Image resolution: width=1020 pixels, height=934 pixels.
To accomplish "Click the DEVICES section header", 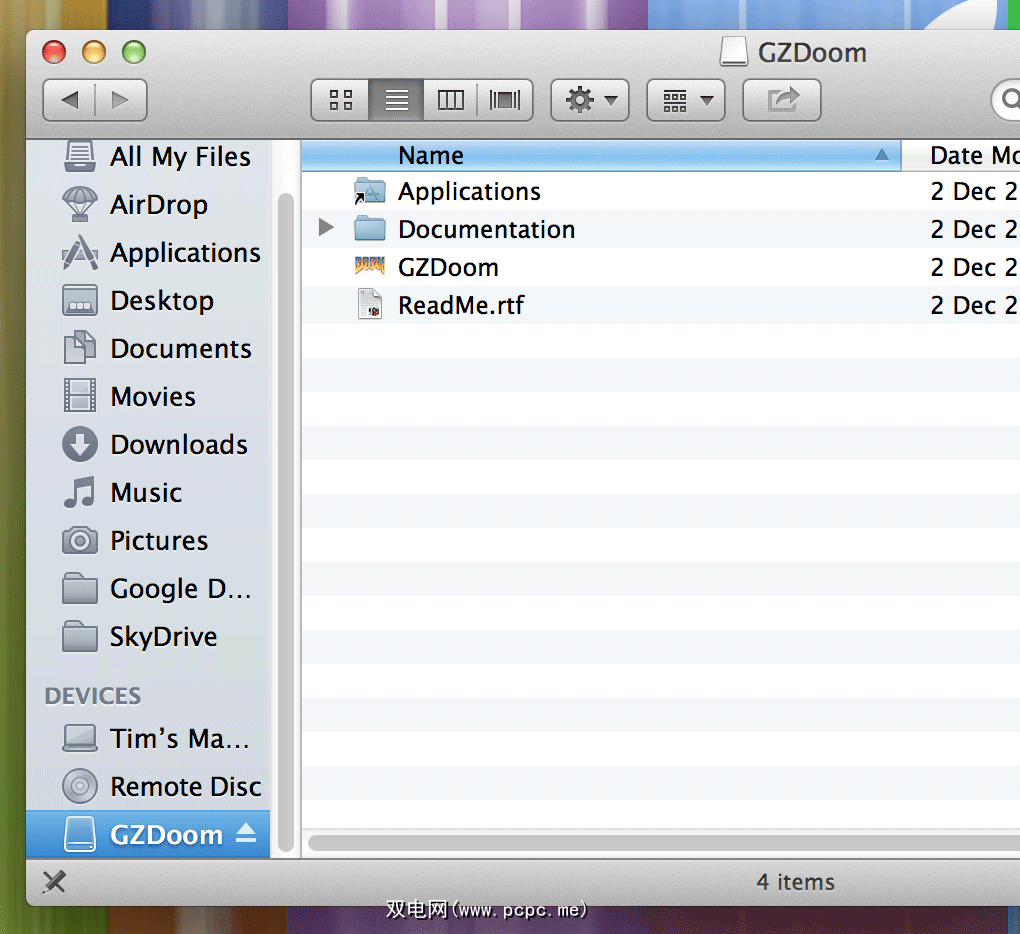I will (x=92, y=696).
